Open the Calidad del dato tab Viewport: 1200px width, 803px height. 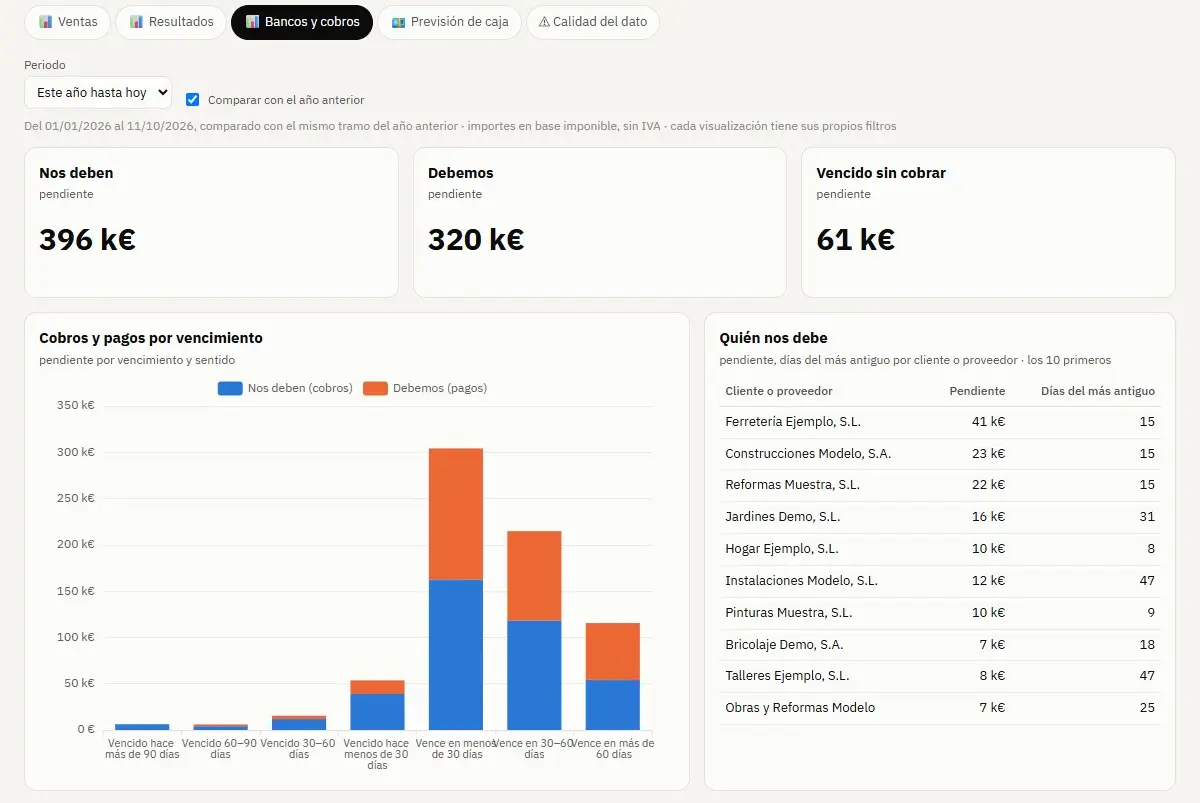[593, 22]
